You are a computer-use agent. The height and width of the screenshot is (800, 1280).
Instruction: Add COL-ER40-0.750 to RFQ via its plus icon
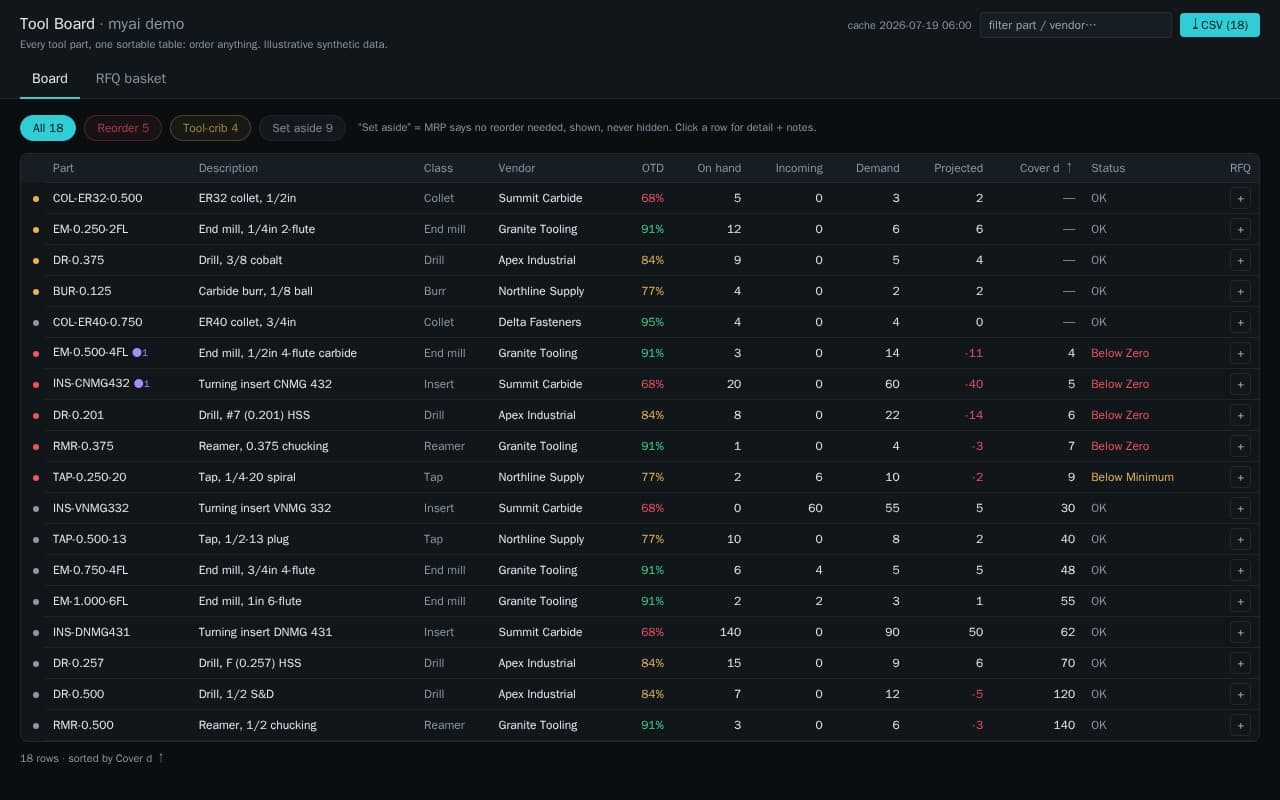click(x=1240, y=322)
